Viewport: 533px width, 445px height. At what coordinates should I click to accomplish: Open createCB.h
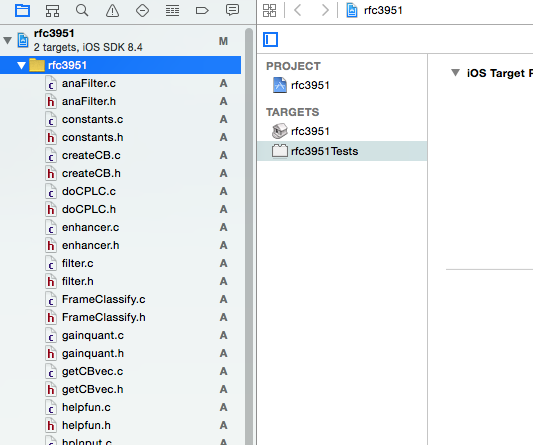pyautogui.click(x=91, y=173)
